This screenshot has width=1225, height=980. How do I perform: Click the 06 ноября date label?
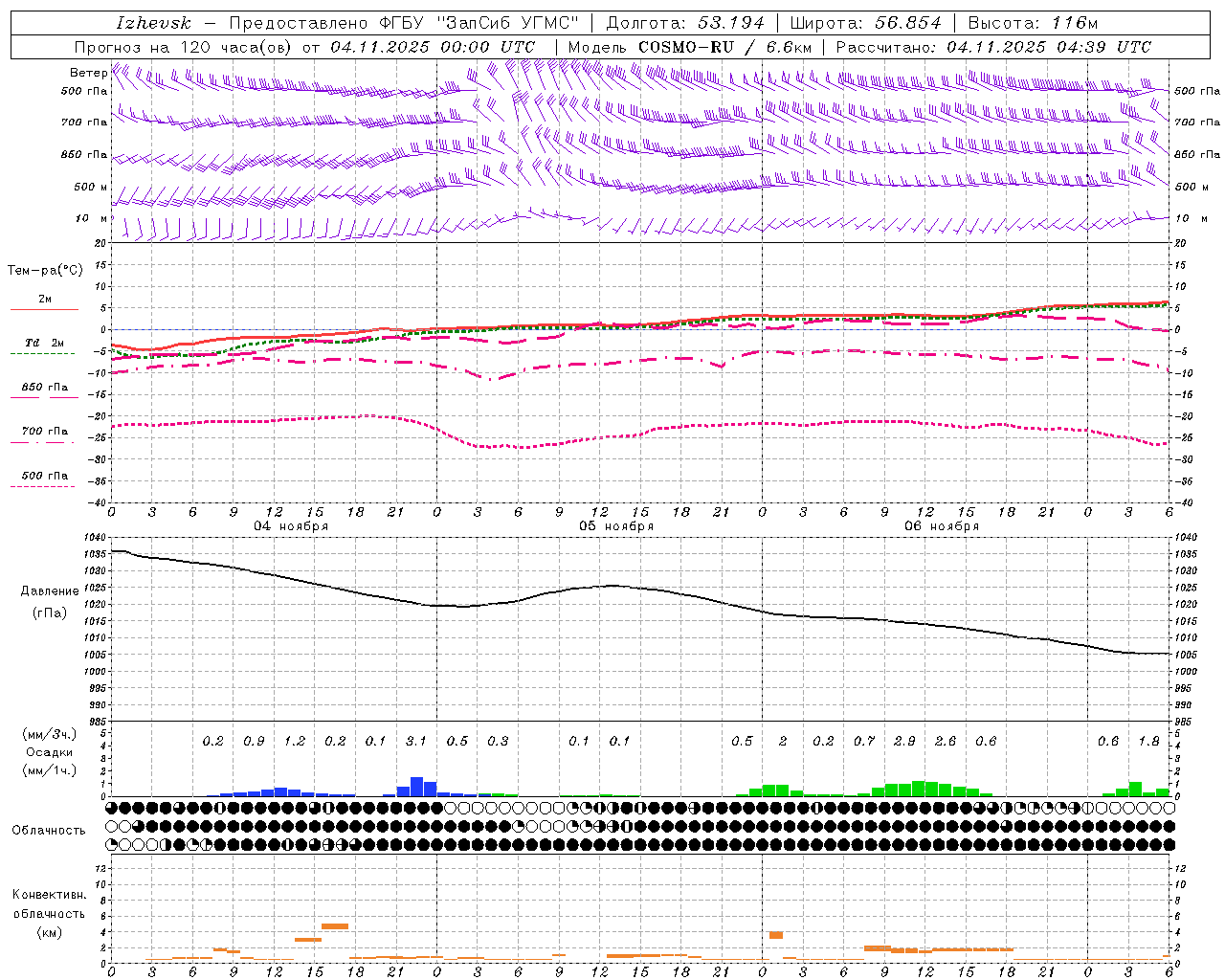point(942,526)
